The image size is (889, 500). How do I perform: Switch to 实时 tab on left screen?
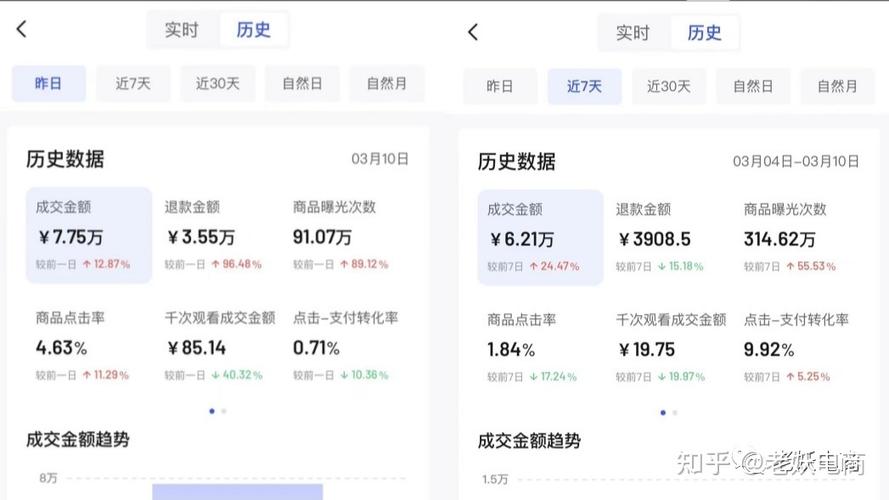click(181, 29)
